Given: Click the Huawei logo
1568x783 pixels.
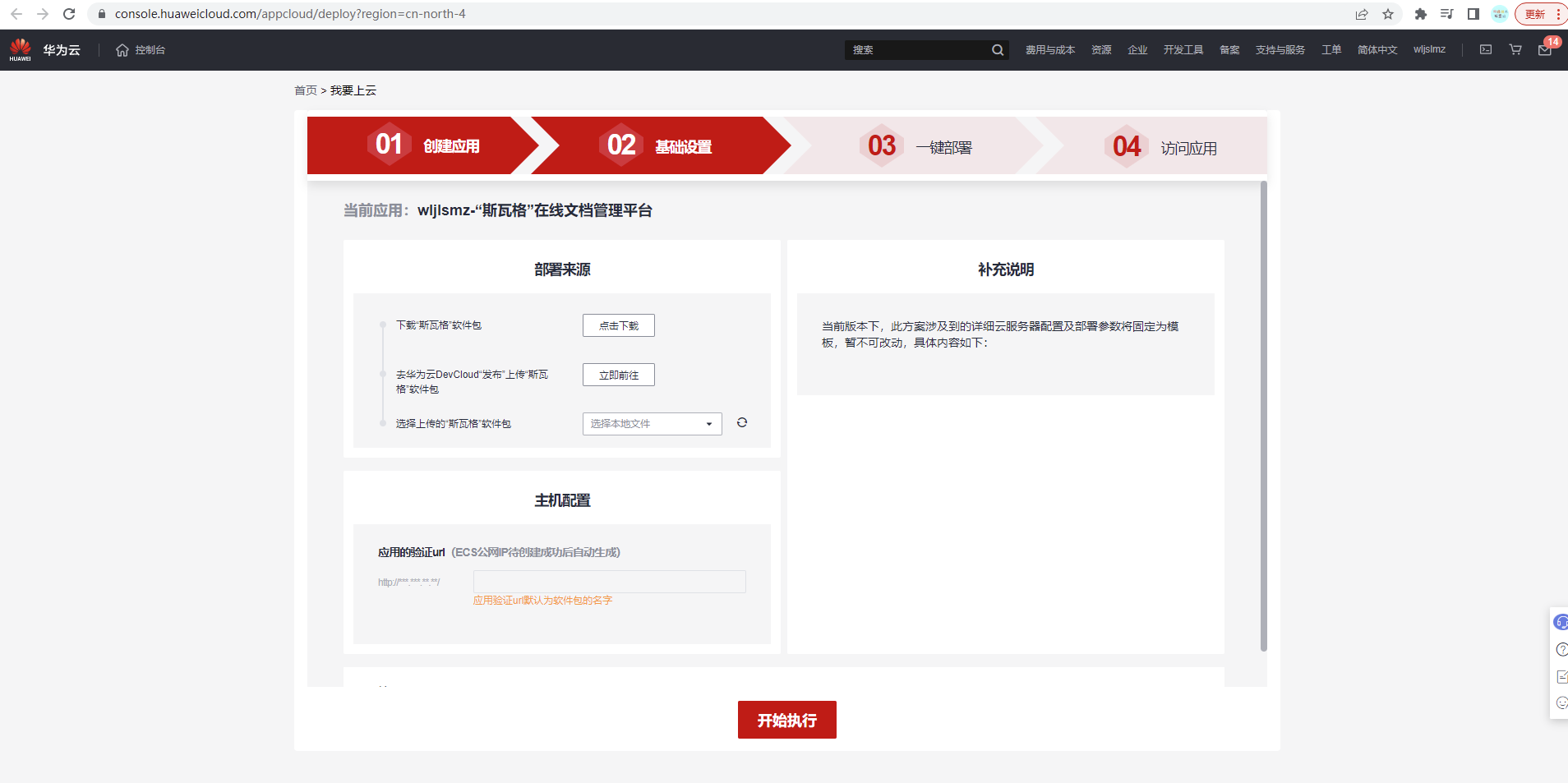Looking at the screenshot, I should click(21, 49).
